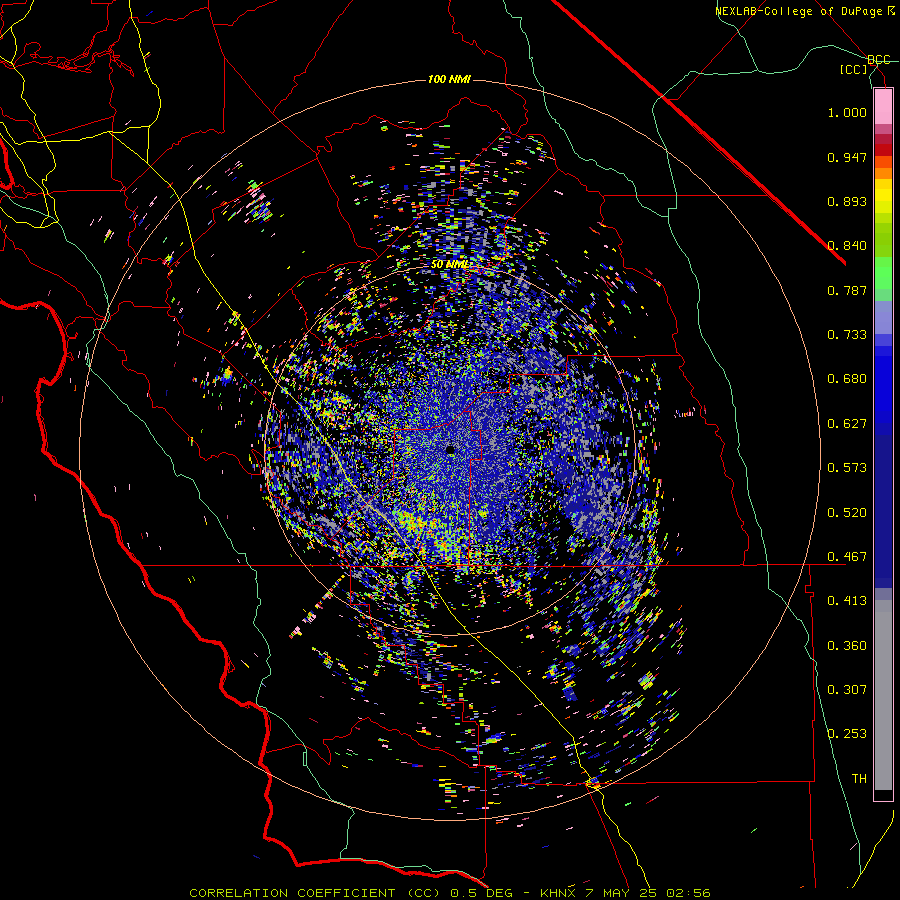Select the 0.787 color scale value

click(847, 290)
